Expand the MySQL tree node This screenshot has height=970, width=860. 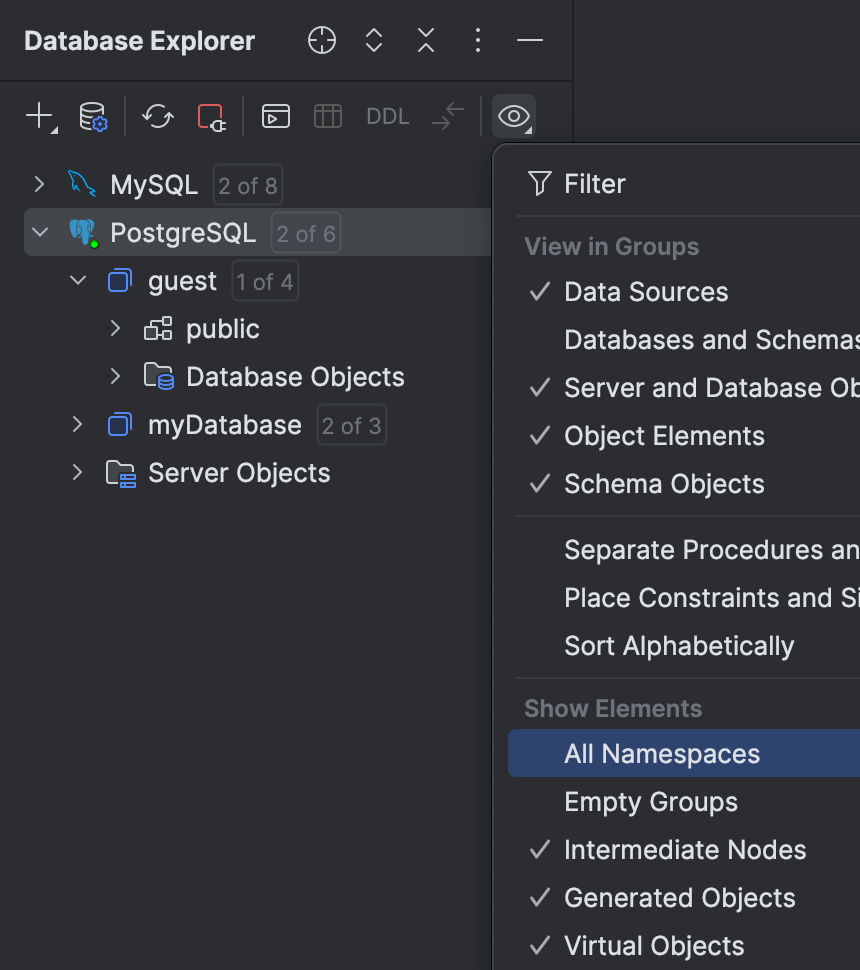(x=38, y=183)
